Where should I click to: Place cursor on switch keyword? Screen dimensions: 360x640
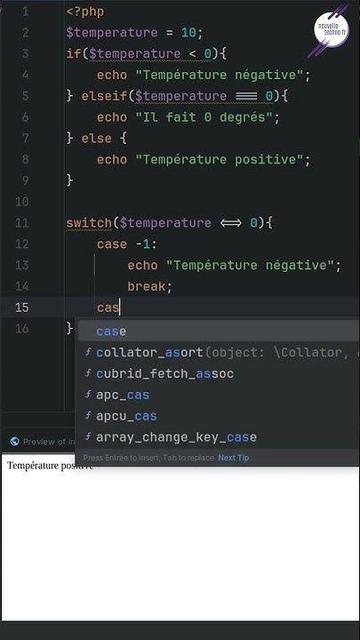[89, 223]
